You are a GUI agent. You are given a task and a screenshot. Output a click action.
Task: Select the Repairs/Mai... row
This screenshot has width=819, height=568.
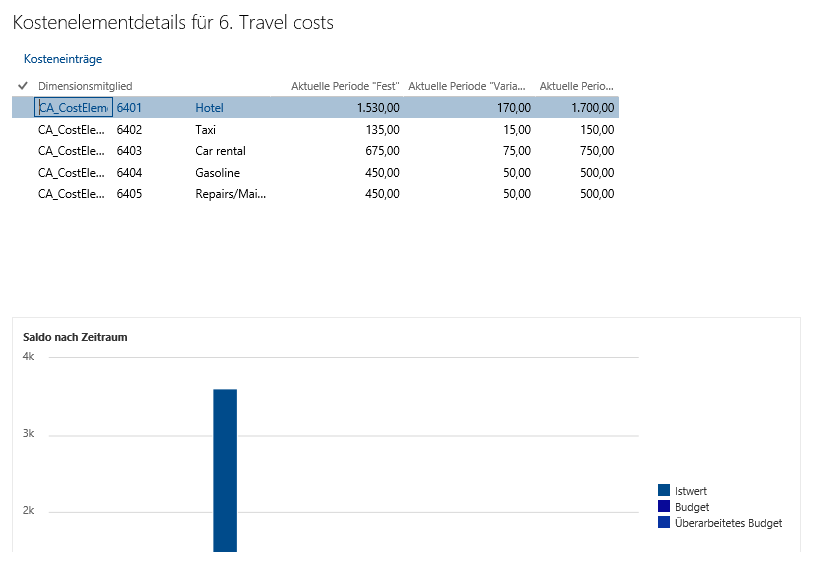tap(230, 194)
